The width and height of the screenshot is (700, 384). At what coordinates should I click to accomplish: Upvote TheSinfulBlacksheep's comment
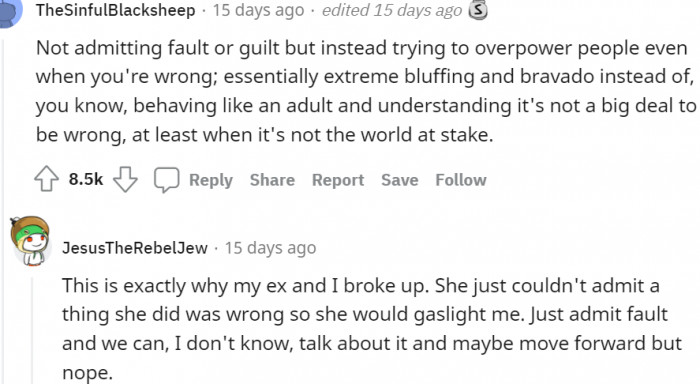(46, 179)
